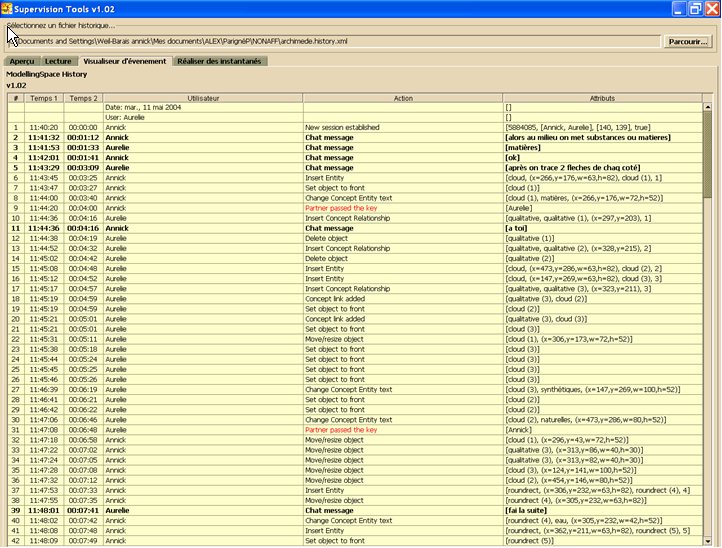Click the # column header

(16, 98)
